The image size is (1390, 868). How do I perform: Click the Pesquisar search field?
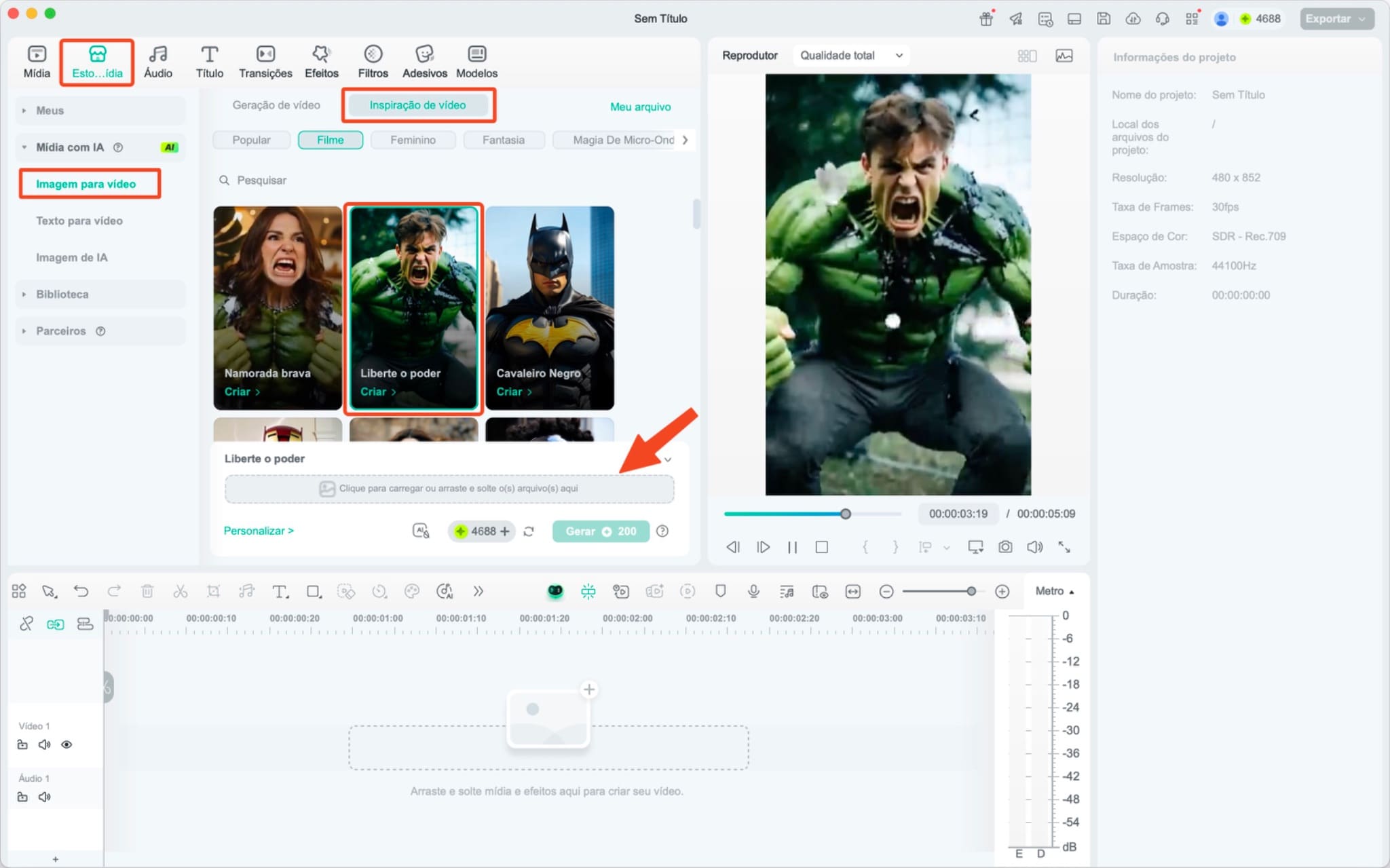pos(448,181)
